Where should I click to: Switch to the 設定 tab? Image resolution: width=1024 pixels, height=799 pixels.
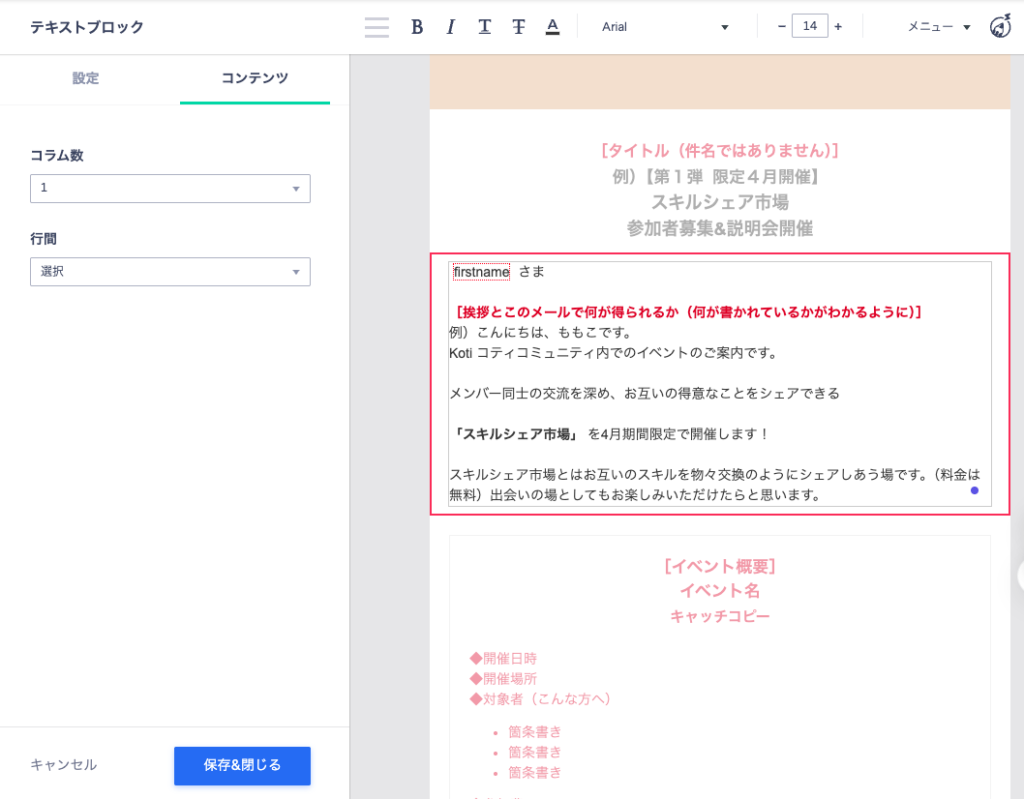tap(86, 78)
